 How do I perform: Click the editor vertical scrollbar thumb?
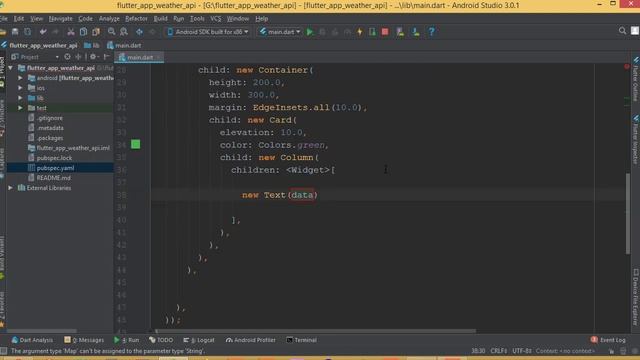pyautogui.click(x=628, y=214)
